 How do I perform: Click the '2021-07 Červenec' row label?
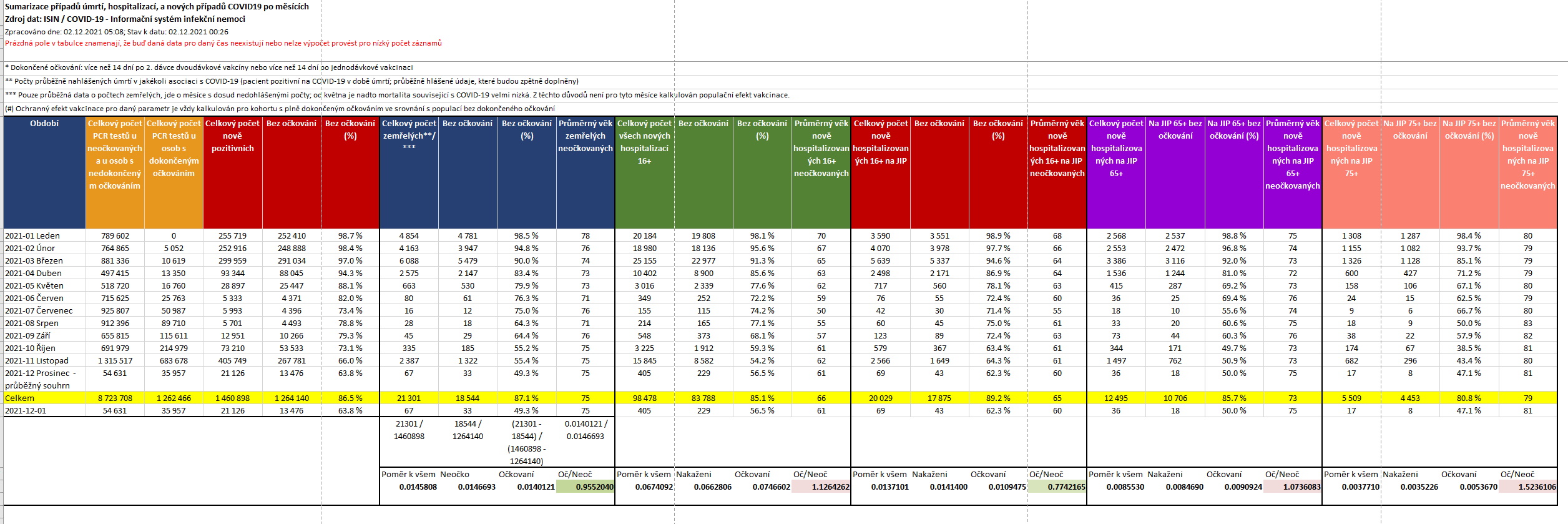pyautogui.click(x=39, y=311)
